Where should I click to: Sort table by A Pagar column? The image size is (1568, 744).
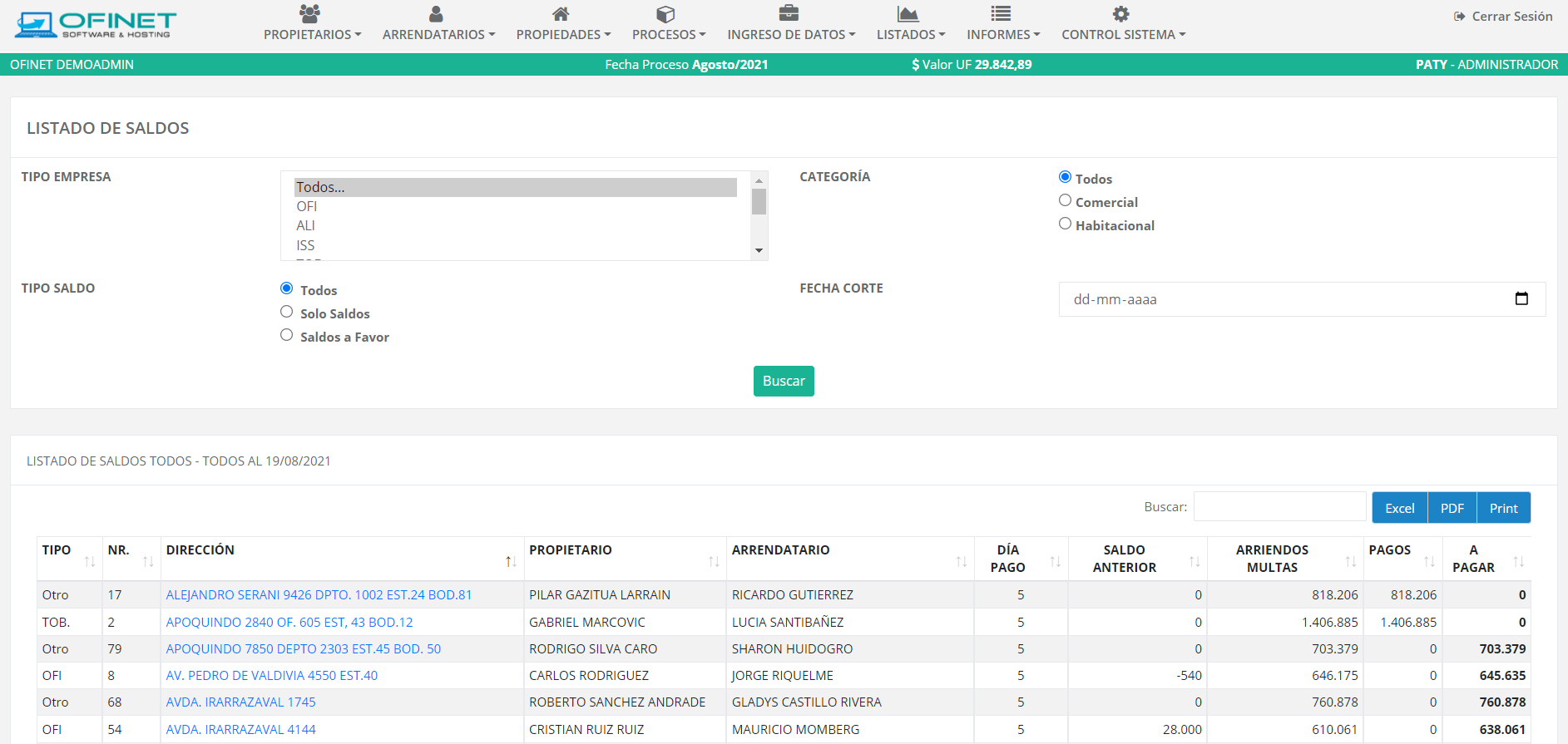(x=1518, y=562)
